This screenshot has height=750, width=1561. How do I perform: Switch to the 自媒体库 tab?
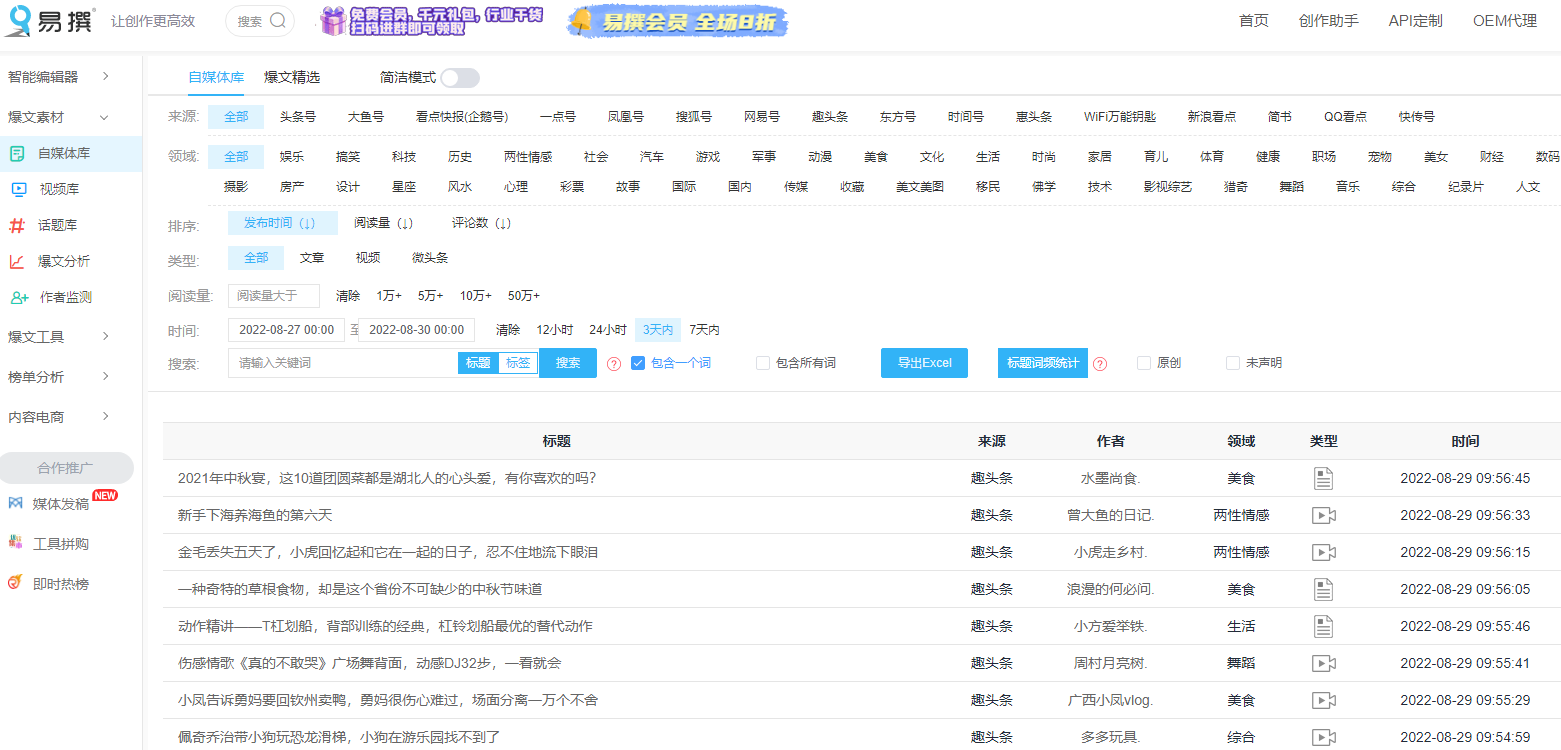coord(216,77)
